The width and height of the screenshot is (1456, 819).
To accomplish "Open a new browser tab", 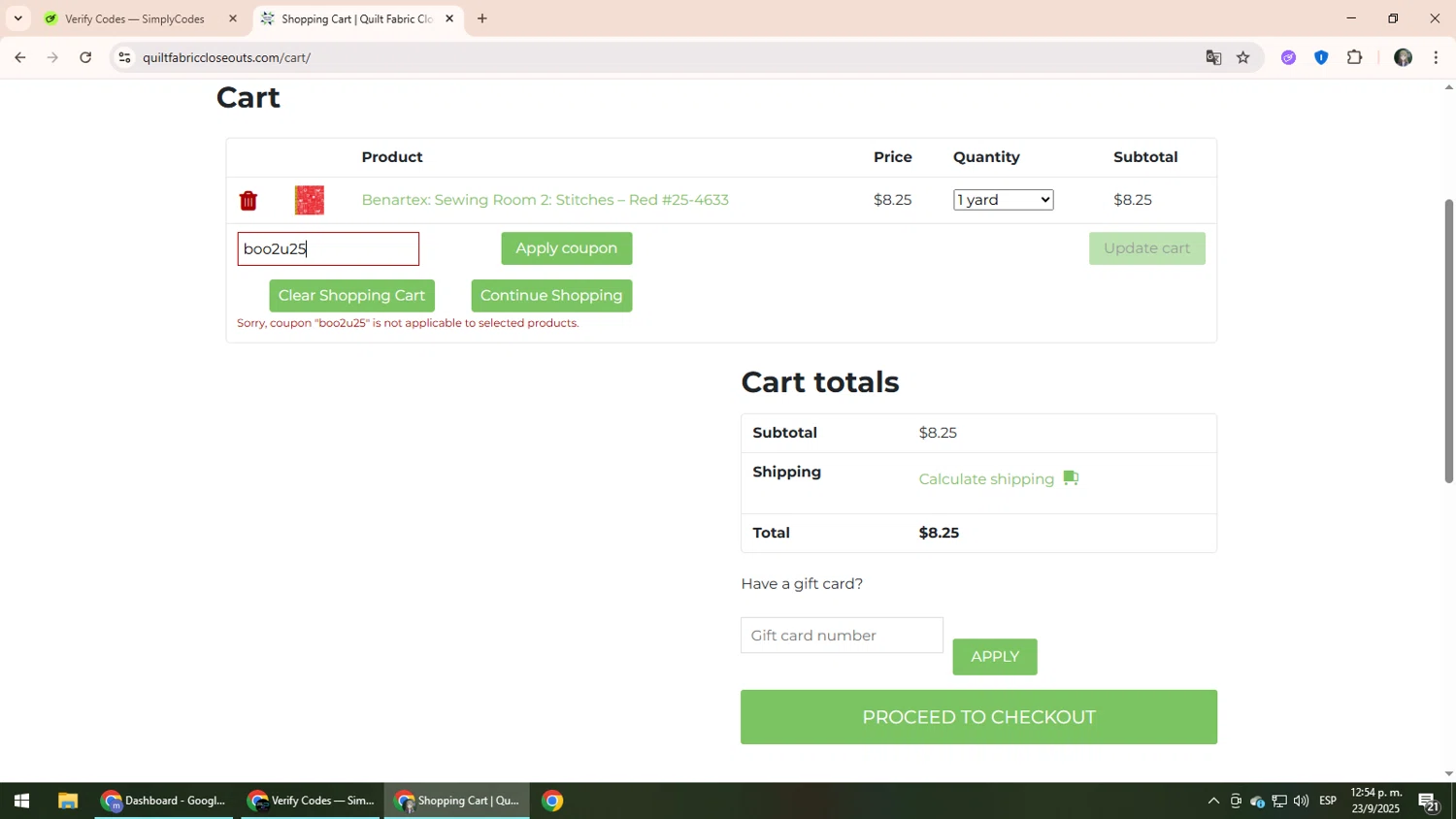I will (x=482, y=18).
